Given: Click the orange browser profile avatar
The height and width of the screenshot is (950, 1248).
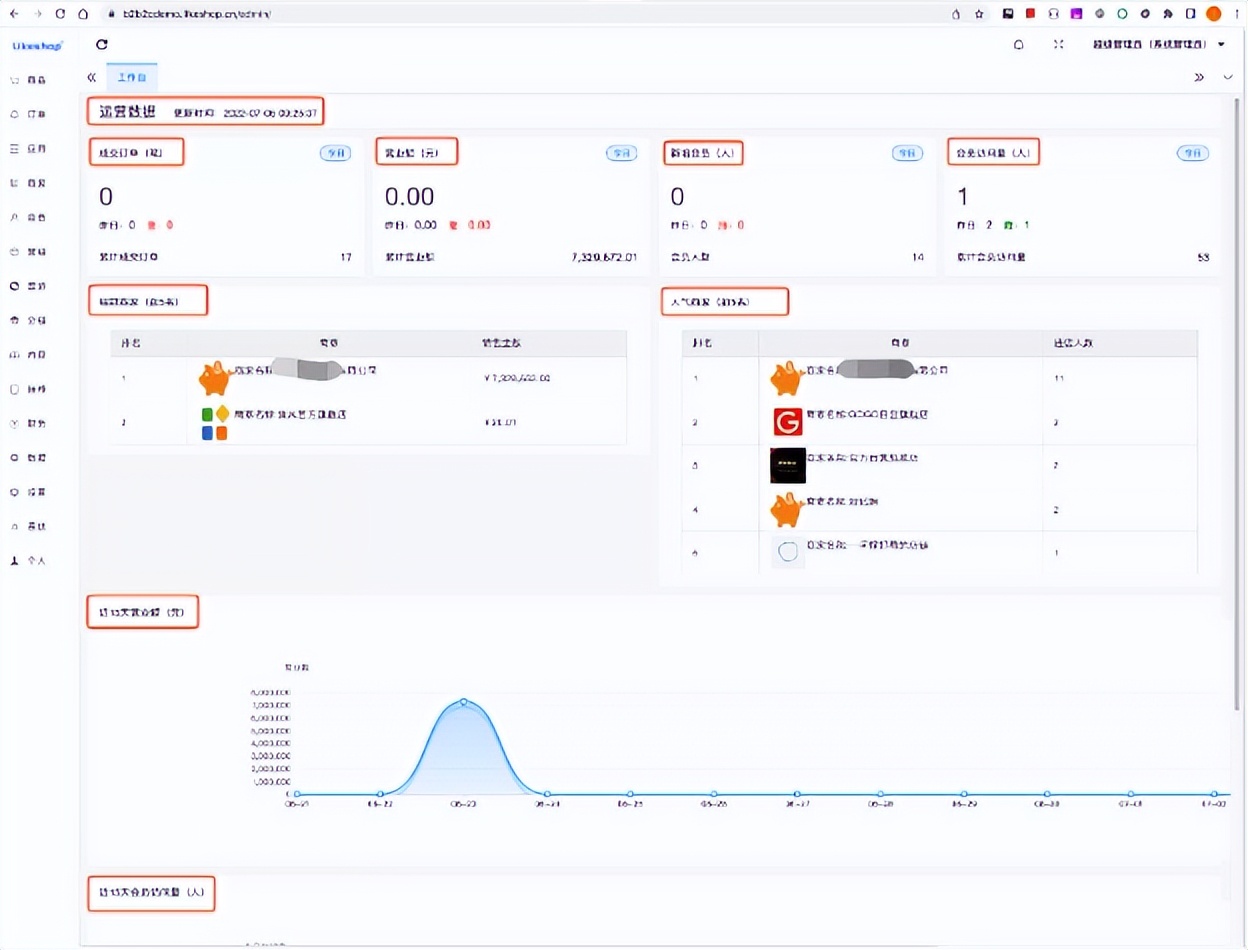Looking at the screenshot, I should coord(1214,14).
